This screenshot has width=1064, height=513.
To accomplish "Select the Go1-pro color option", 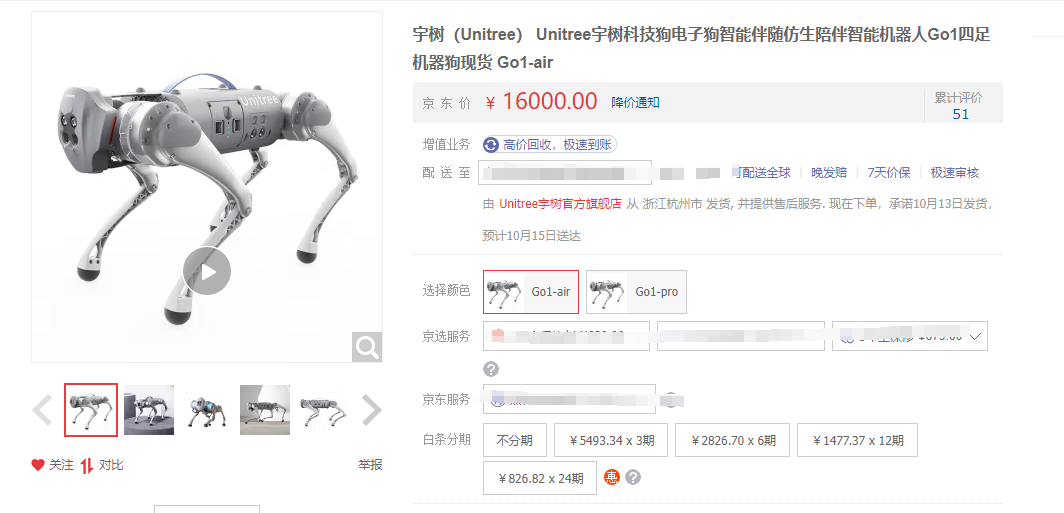I will (x=636, y=292).
